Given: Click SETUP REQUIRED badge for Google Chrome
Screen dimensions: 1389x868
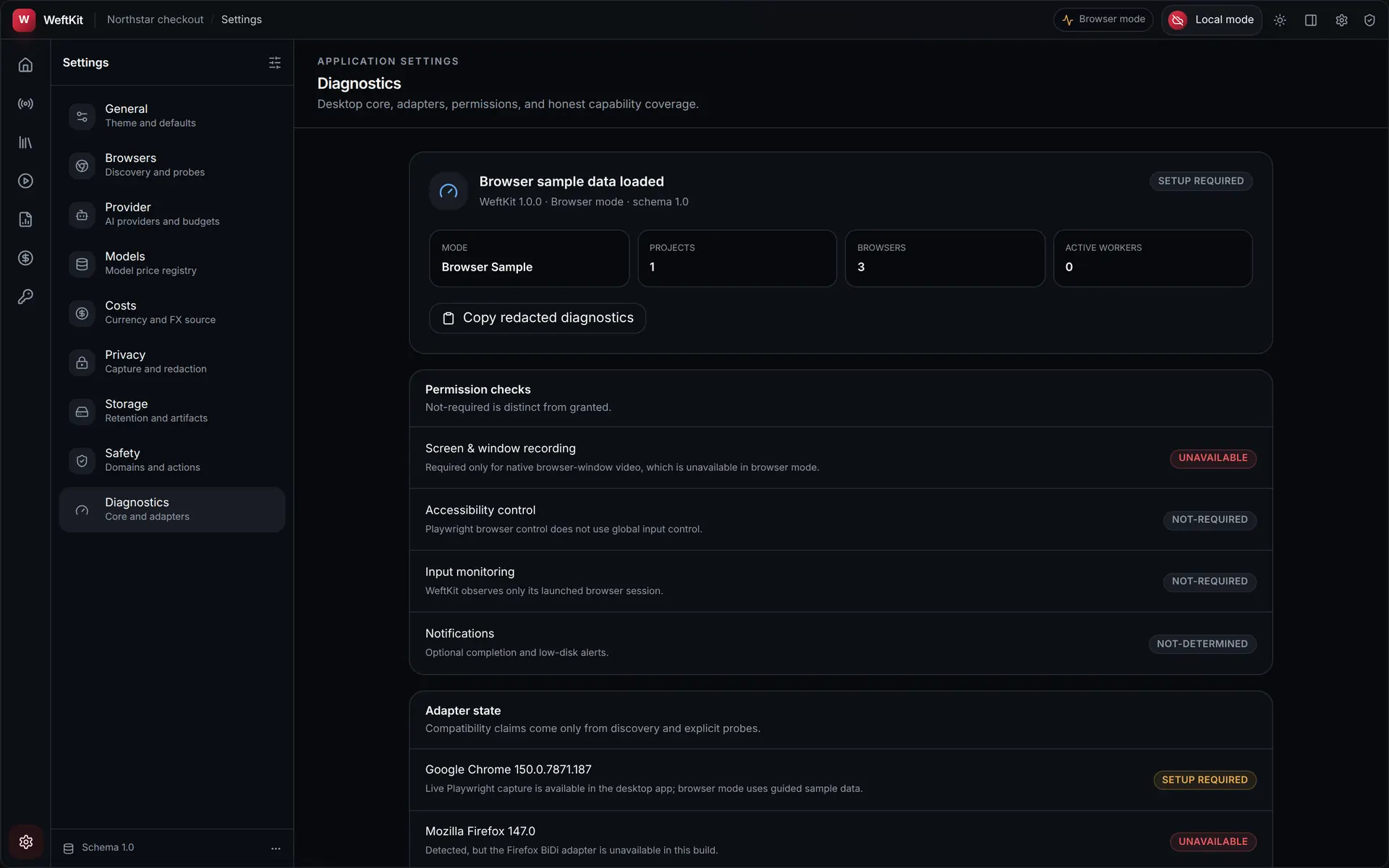Looking at the screenshot, I should click(x=1205, y=780).
